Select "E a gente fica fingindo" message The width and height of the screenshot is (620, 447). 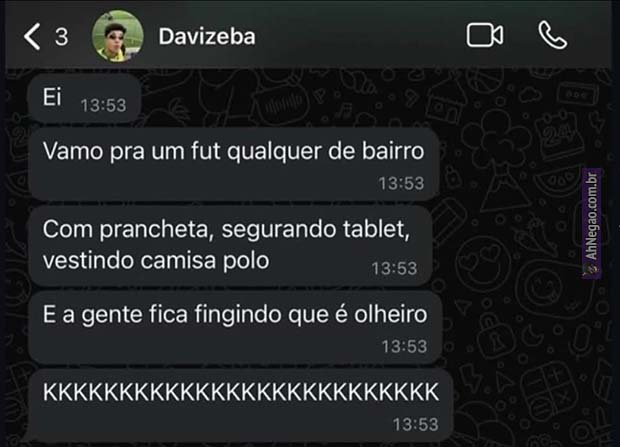[235, 327]
